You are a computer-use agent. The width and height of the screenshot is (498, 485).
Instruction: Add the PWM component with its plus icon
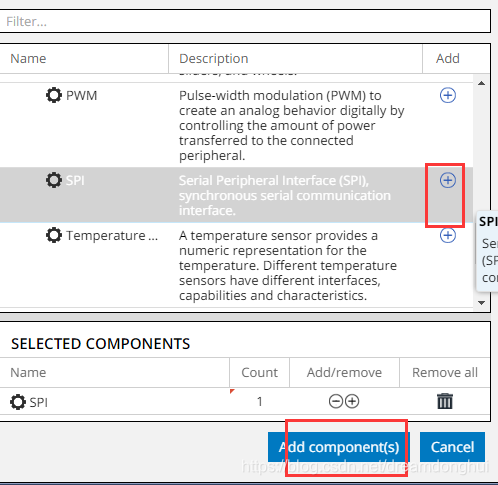click(448, 95)
